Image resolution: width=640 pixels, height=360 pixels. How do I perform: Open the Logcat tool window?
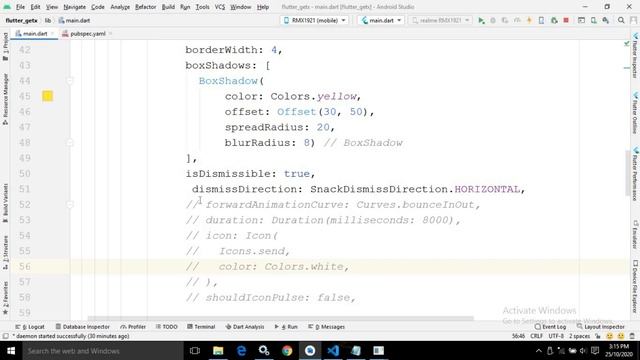point(30,327)
